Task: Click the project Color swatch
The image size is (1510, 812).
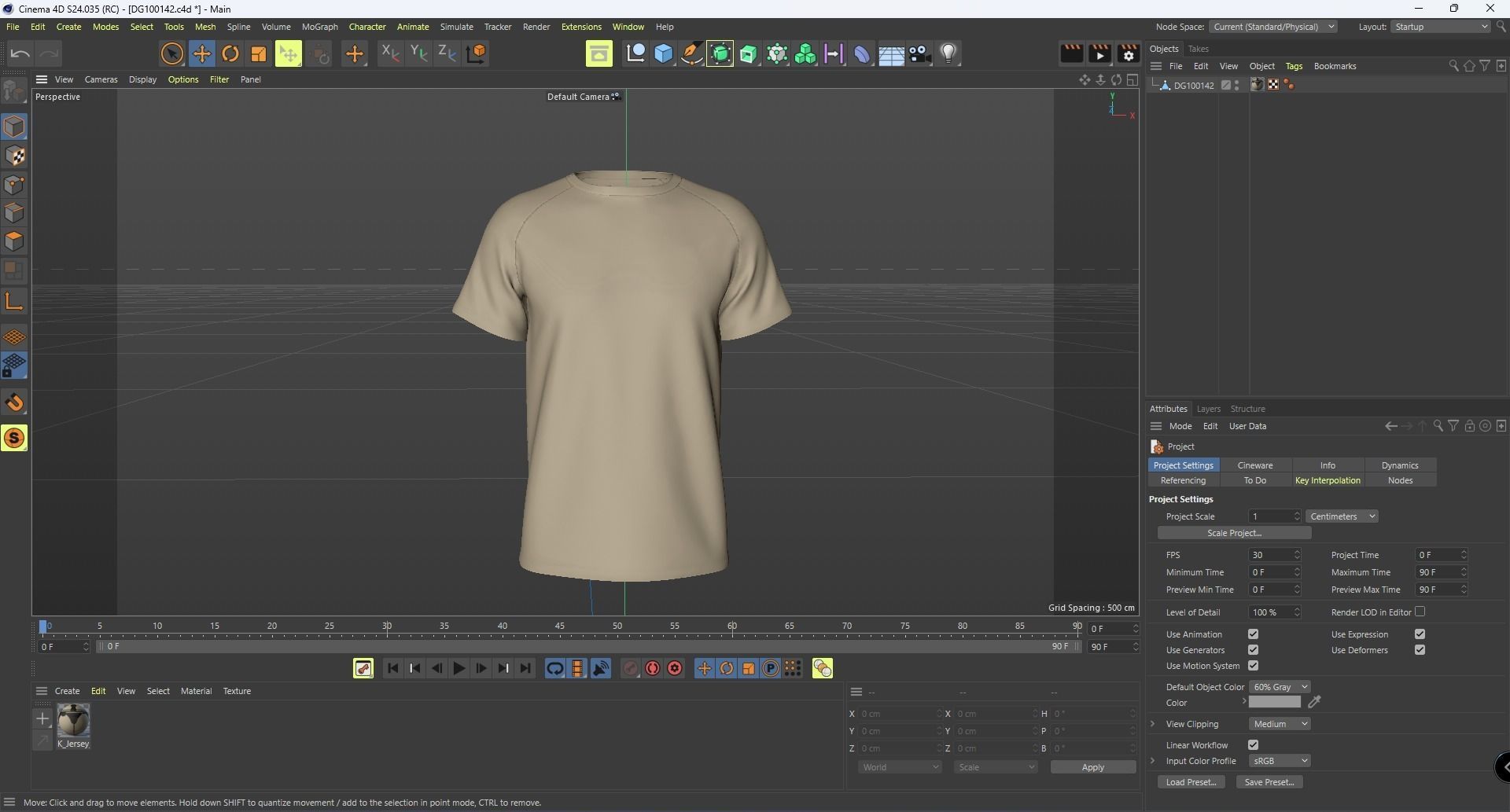Action: point(1274,702)
